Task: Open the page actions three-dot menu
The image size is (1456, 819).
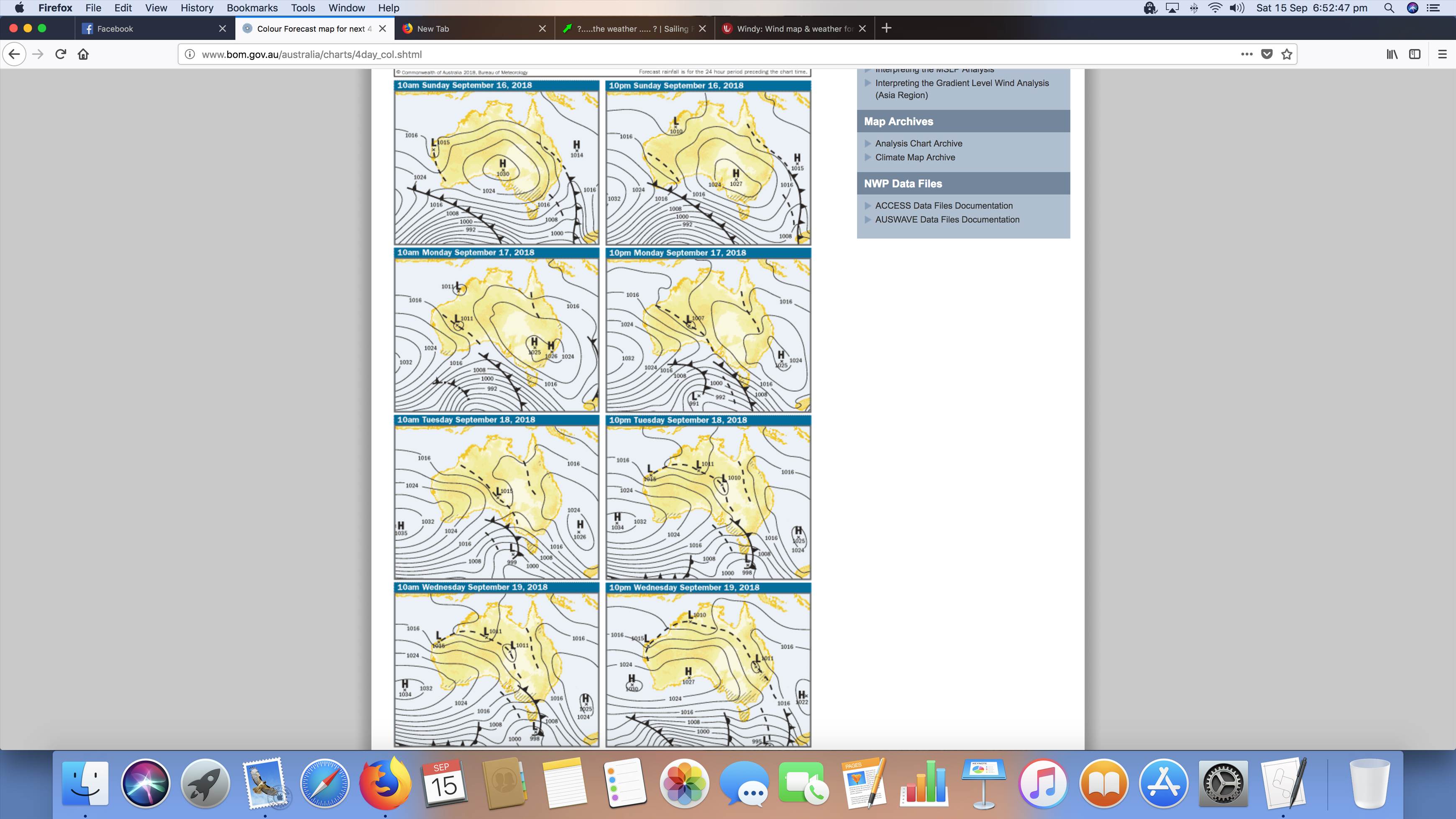Action: tap(1246, 54)
